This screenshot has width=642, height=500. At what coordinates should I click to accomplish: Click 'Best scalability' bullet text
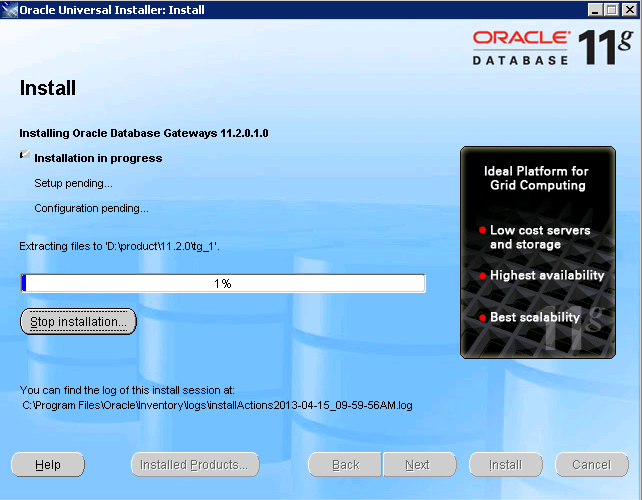coord(535,317)
